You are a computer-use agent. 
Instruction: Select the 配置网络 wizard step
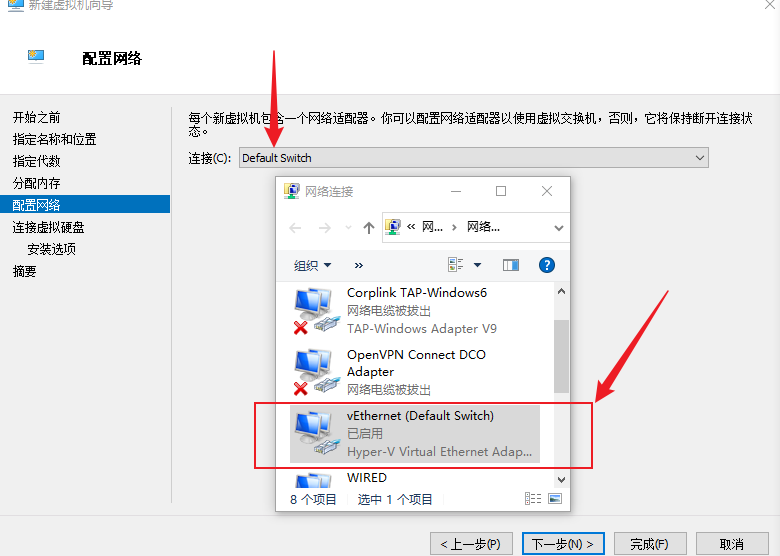pyautogui.click(x=85, y=204)
